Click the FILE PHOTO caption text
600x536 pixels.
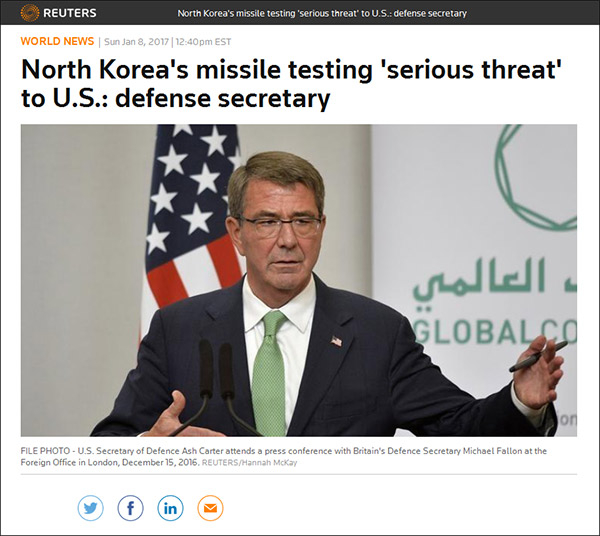[284, 456]
